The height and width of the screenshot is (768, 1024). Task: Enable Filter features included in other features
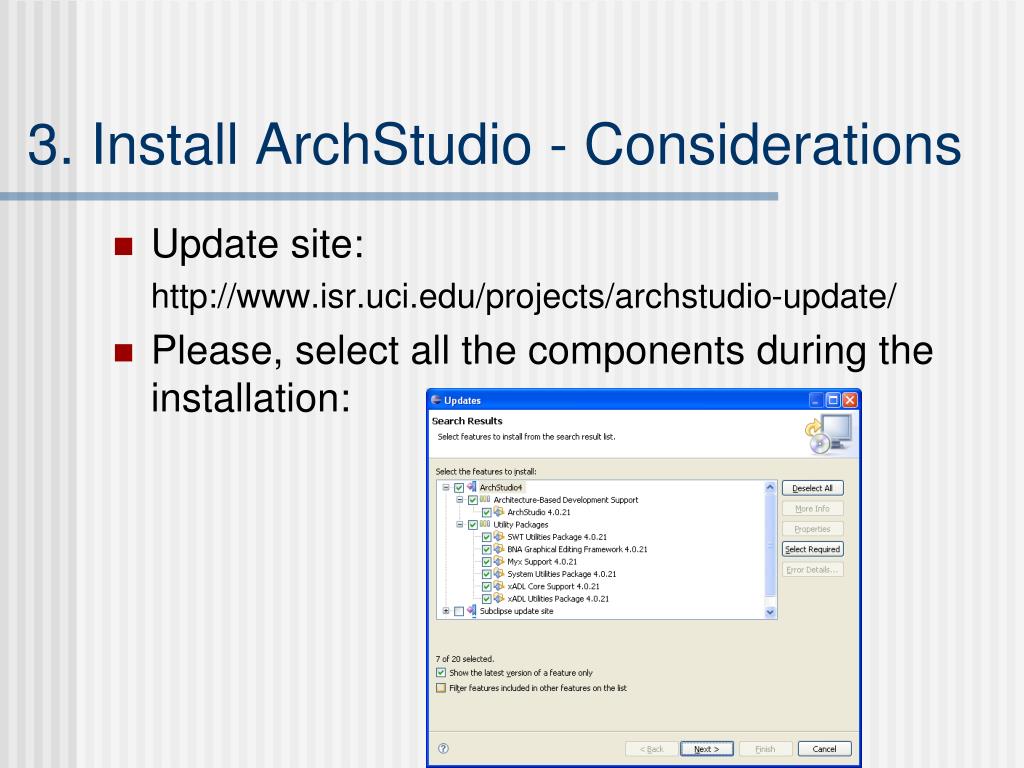pos(441,688)
